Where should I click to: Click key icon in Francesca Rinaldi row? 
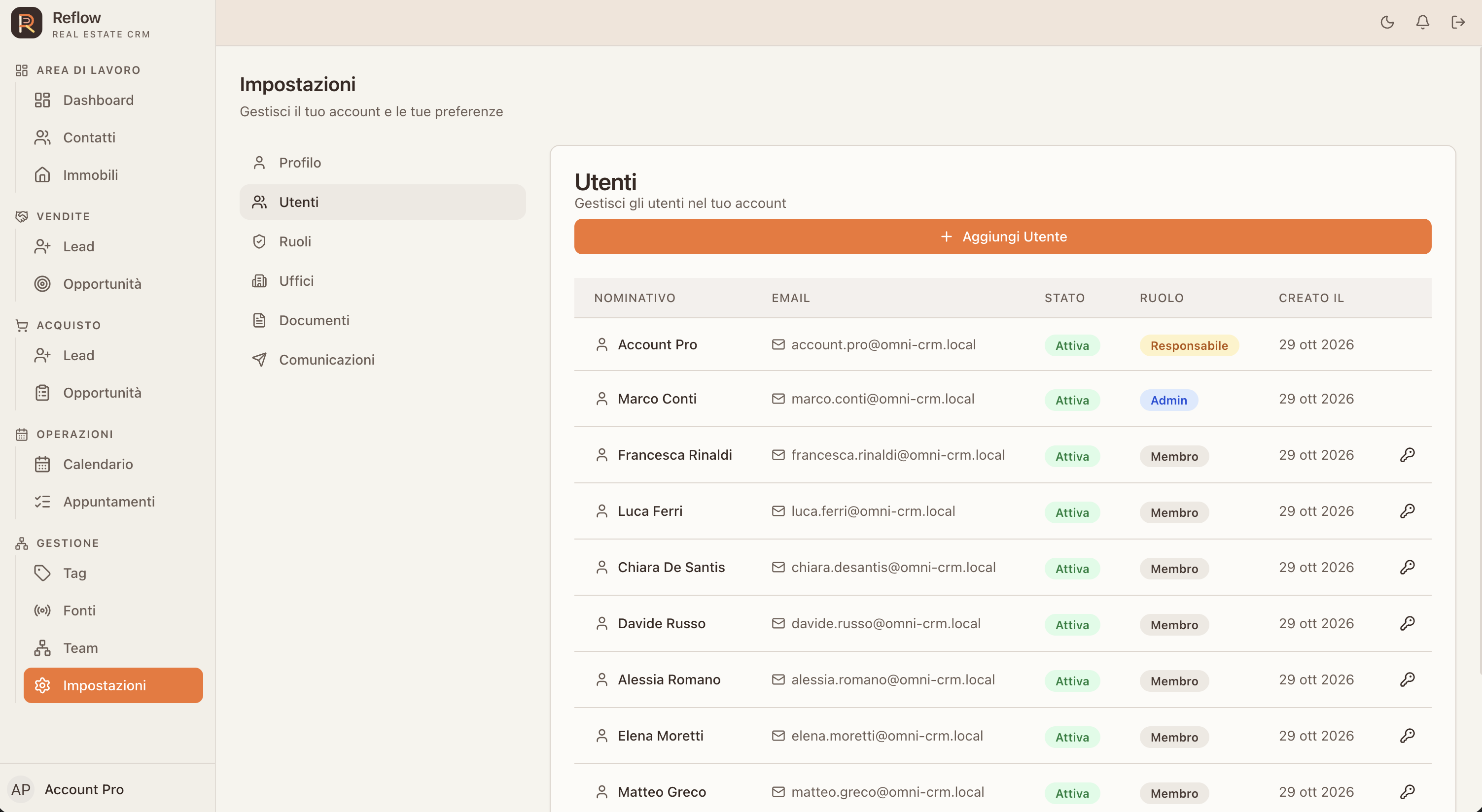[1407, 455]
